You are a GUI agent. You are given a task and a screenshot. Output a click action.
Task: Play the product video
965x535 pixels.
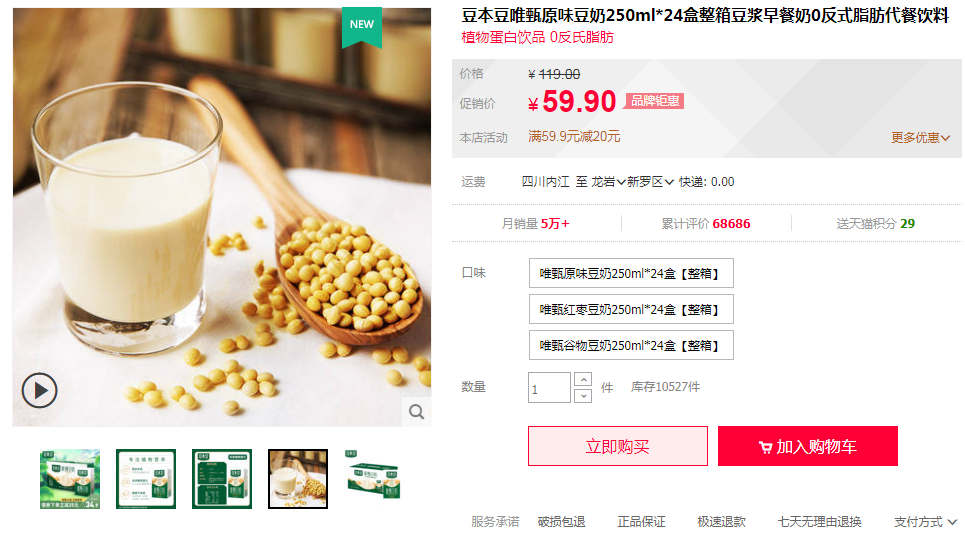(x=39, y=390)
